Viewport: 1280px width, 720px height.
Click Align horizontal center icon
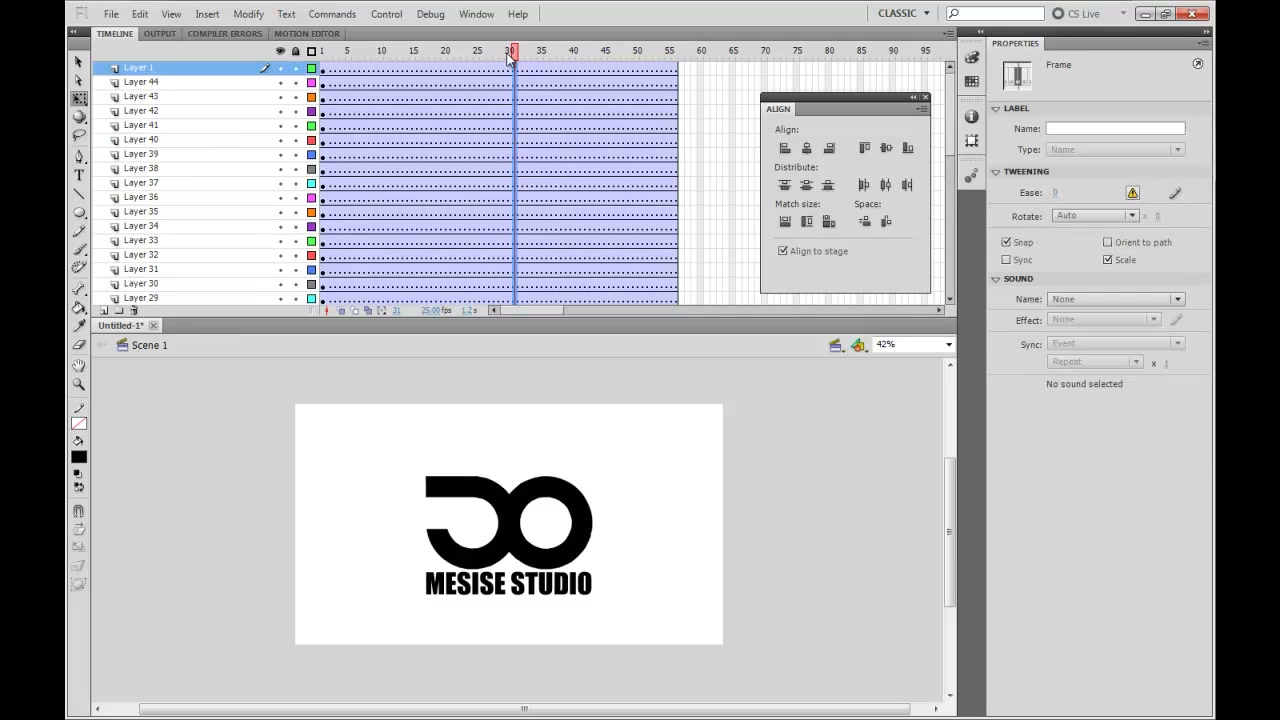tap(807, 148)
